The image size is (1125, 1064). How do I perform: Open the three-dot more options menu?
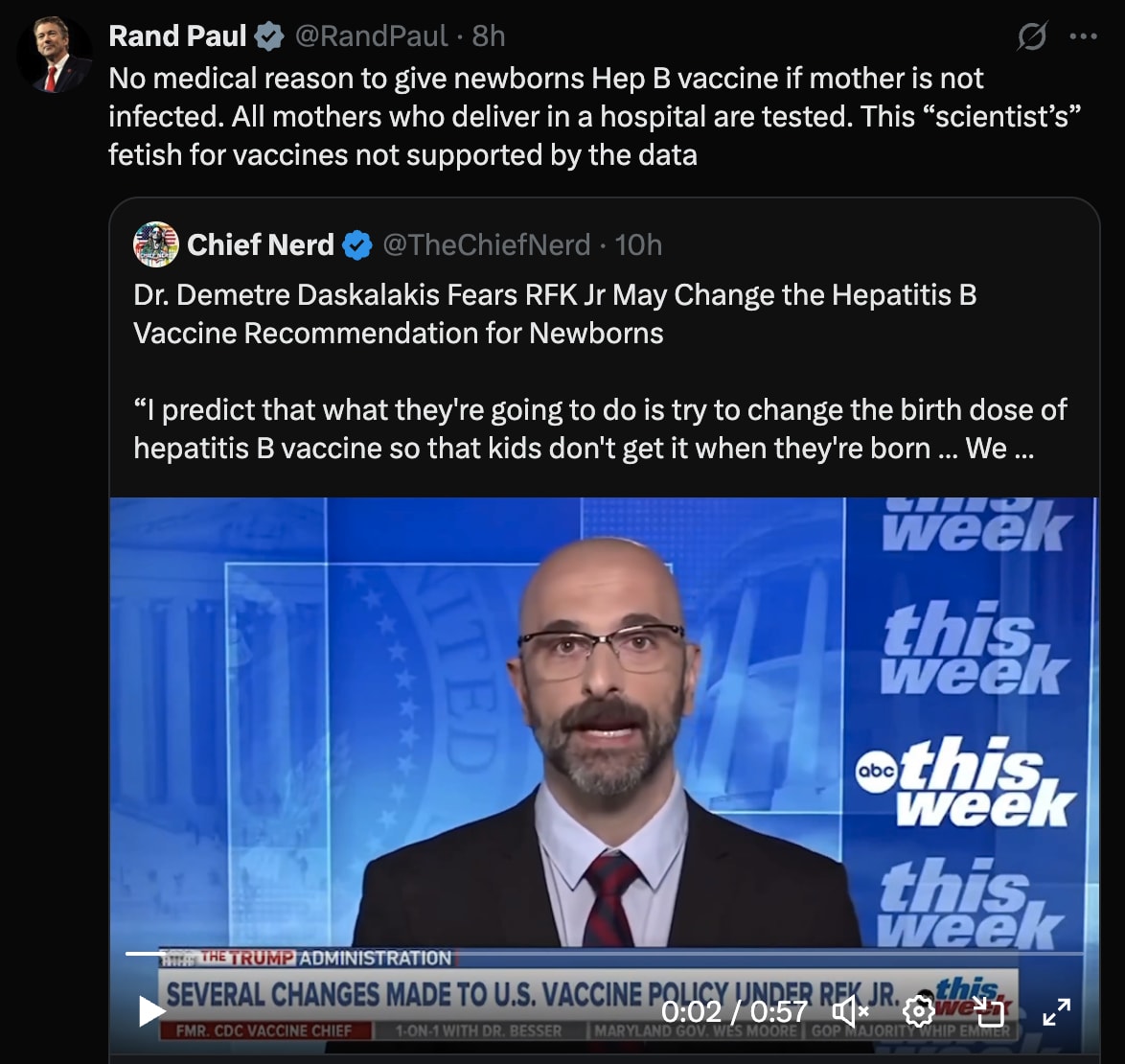tap(1083, 35)
